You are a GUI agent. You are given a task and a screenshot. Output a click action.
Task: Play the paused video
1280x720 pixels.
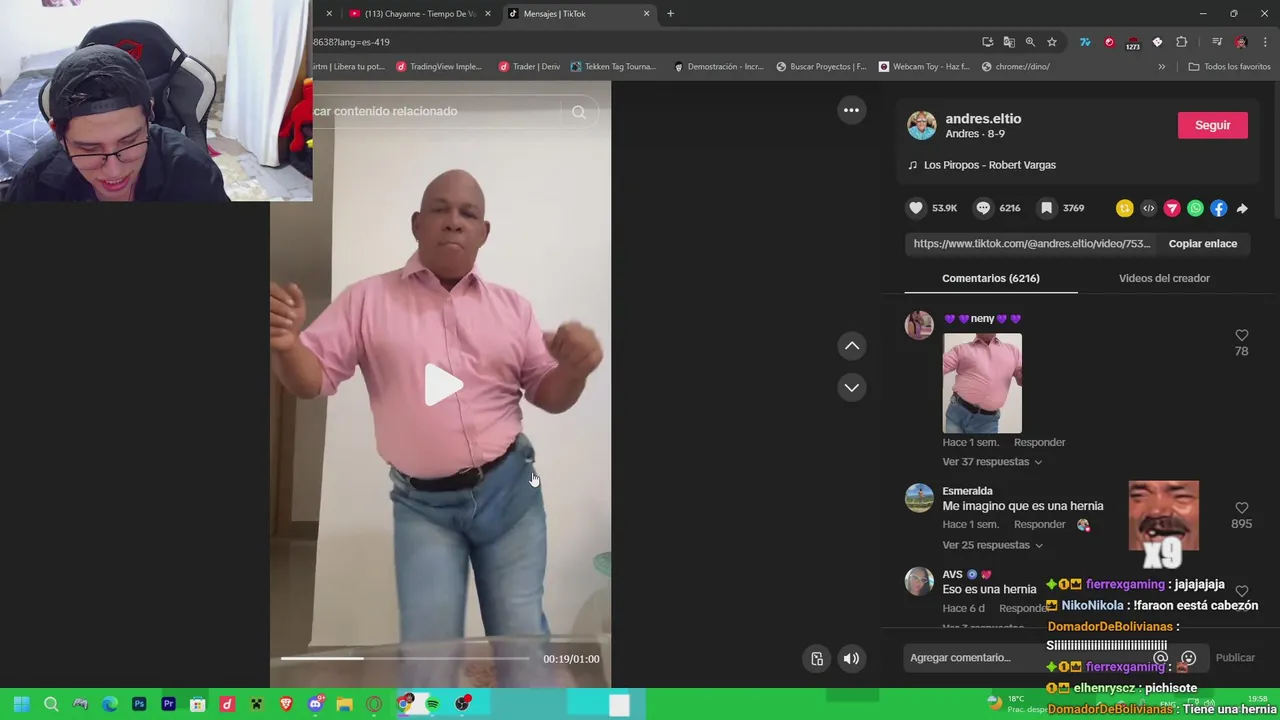coord(441,385)
